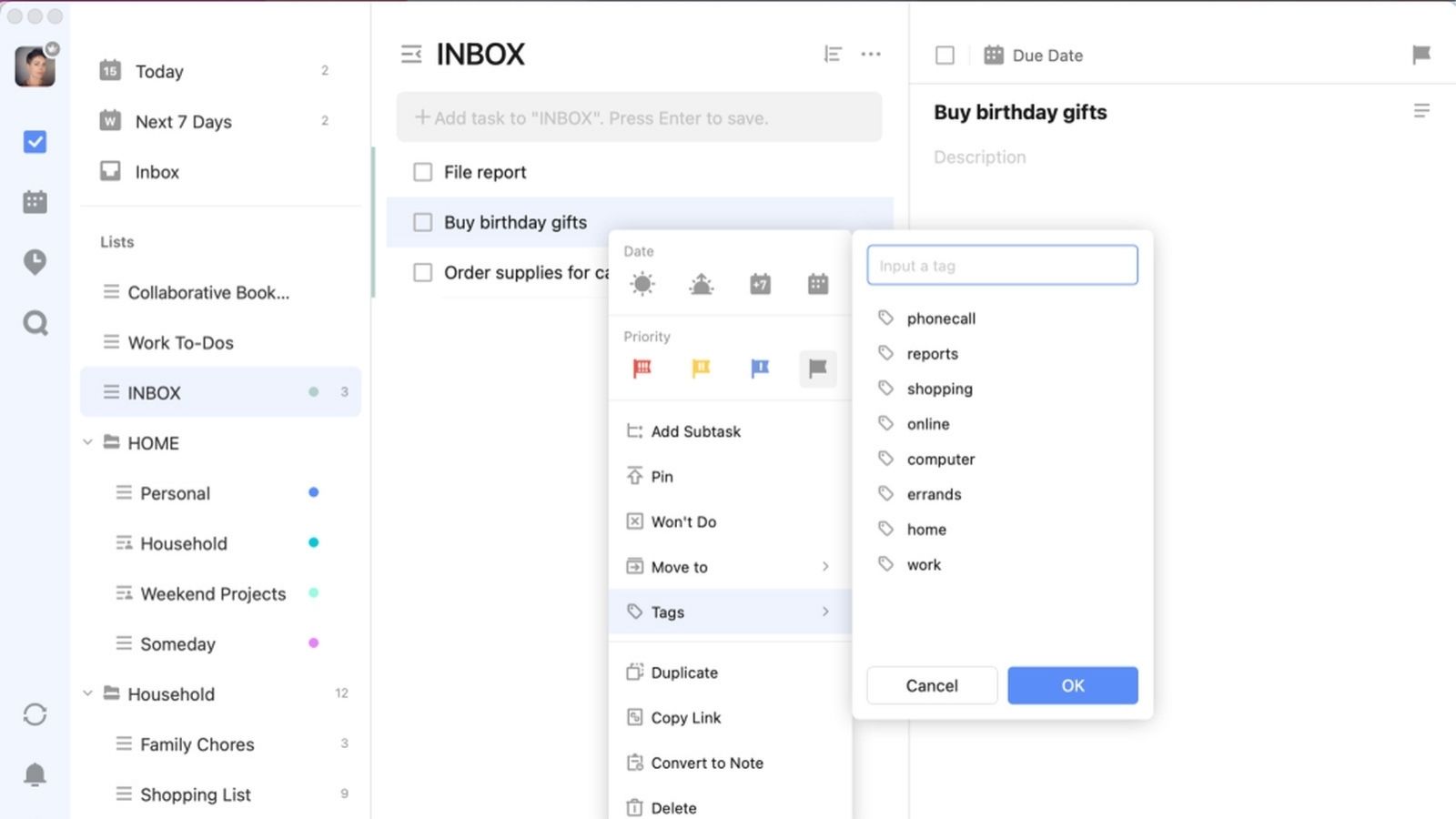The width and height of the screenshot is (1456, 819).
Task: Open the INBOX sort options icon
Action: [832, 55]
